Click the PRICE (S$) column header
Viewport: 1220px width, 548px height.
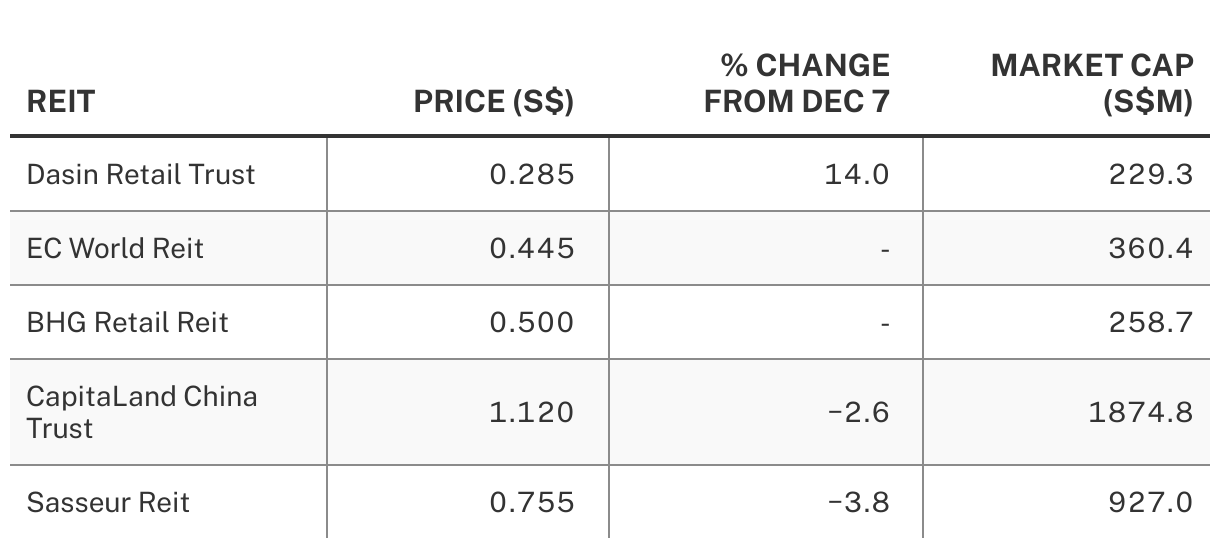click(494, 101)
